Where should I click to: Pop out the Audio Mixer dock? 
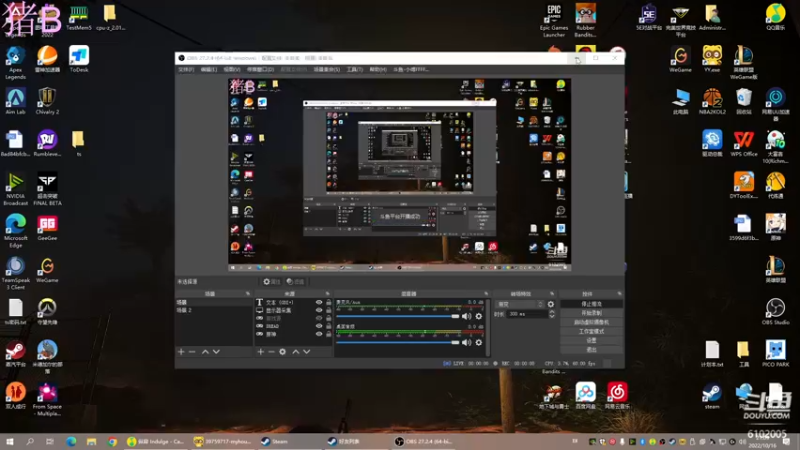coord(486,294)
